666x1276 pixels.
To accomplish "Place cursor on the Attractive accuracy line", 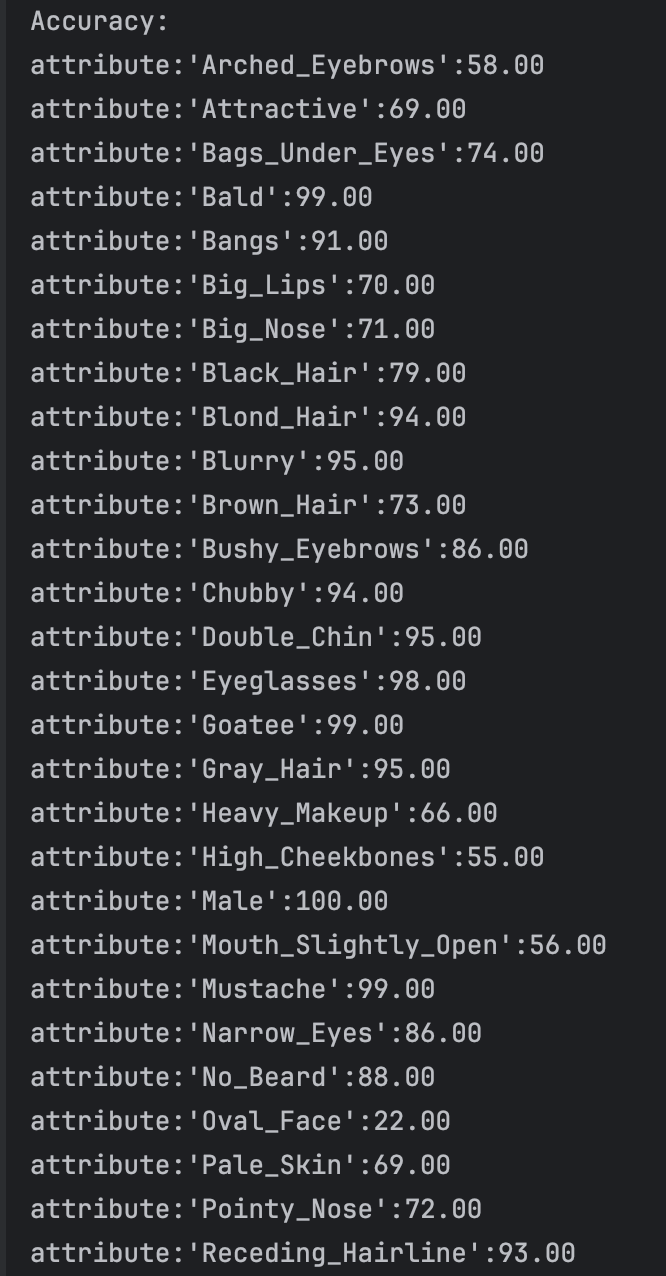I will coord(248,109).
